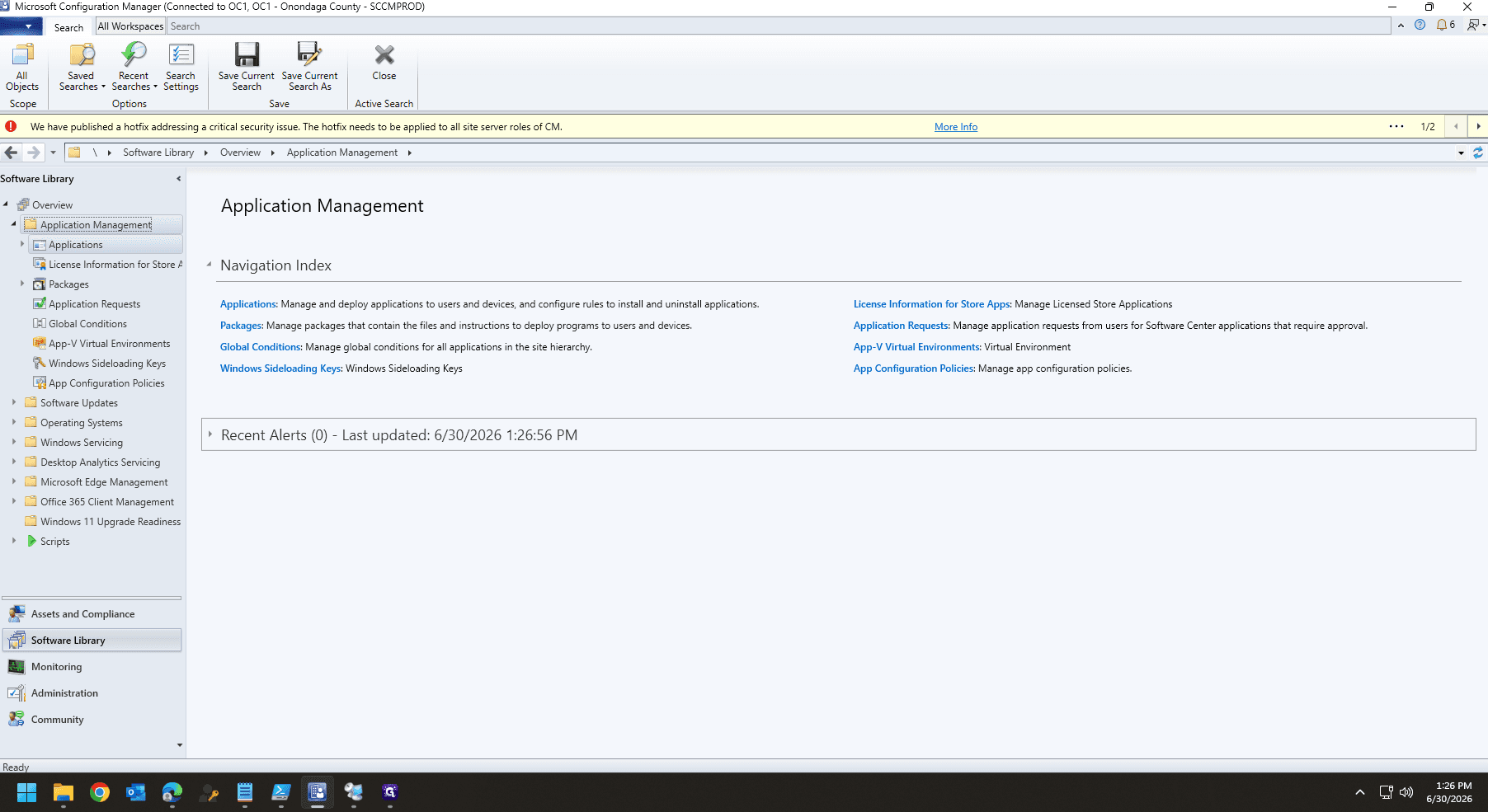1488x812 pixels.
Task: Click the All Workspaces search scope
Action: click(130, 26)
